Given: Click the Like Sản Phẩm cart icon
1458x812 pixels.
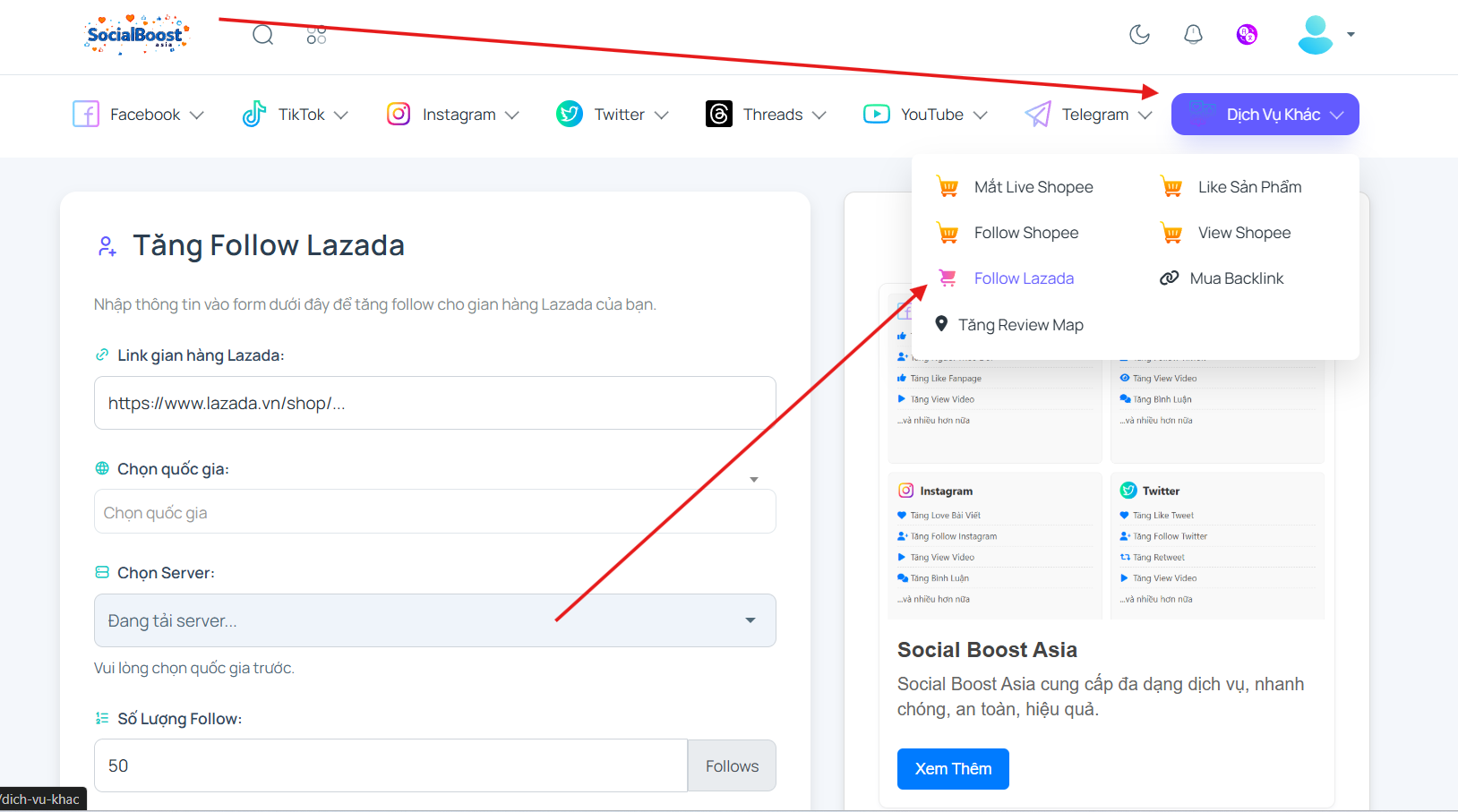Looking at the screenshot, I should [1171, 186].
